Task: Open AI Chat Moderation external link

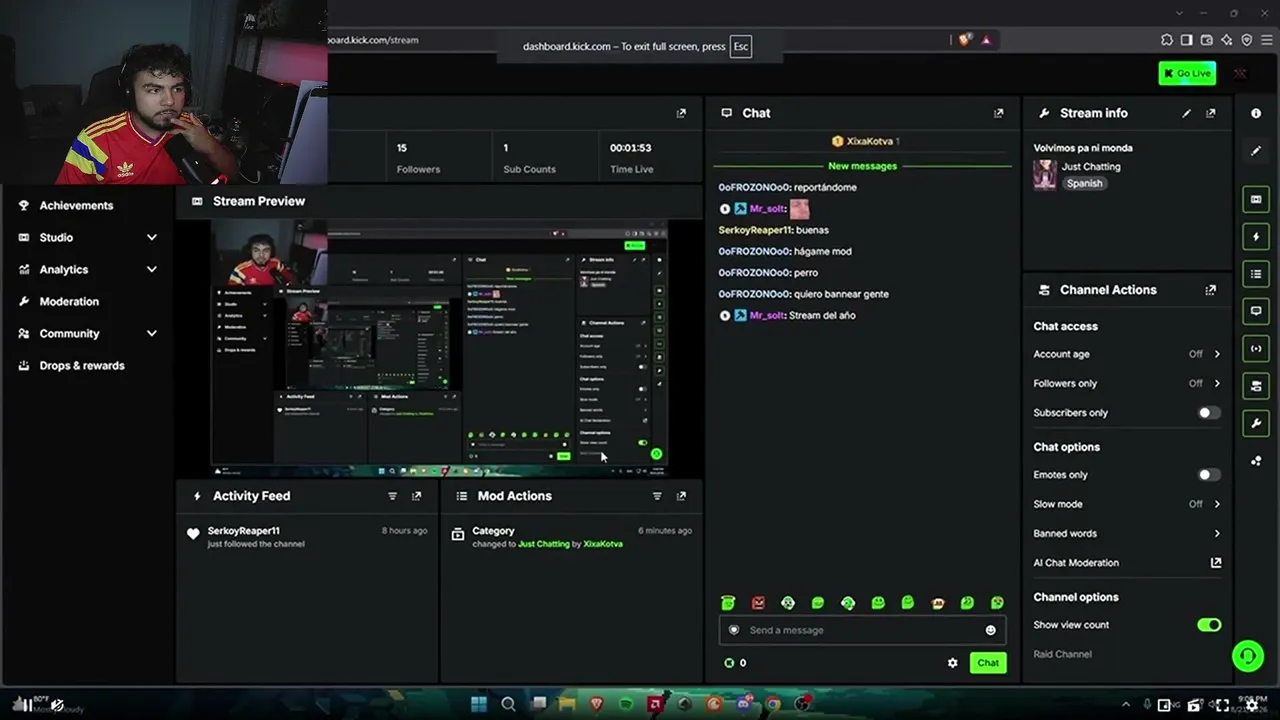Action: [x=1216, y=563]
